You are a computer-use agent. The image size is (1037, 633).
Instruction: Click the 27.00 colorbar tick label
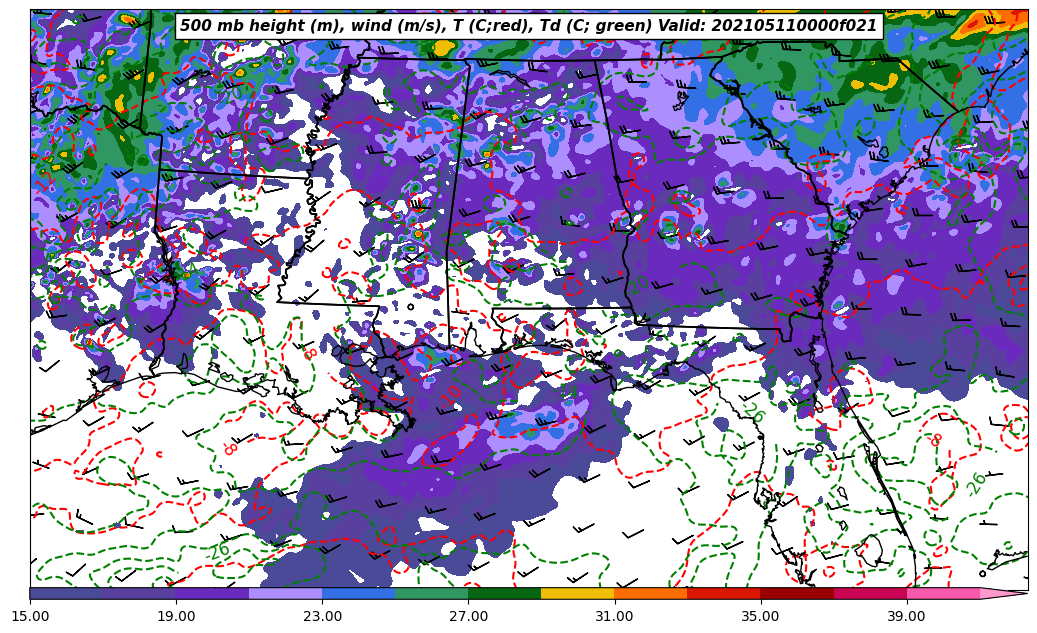click(469, 616)
